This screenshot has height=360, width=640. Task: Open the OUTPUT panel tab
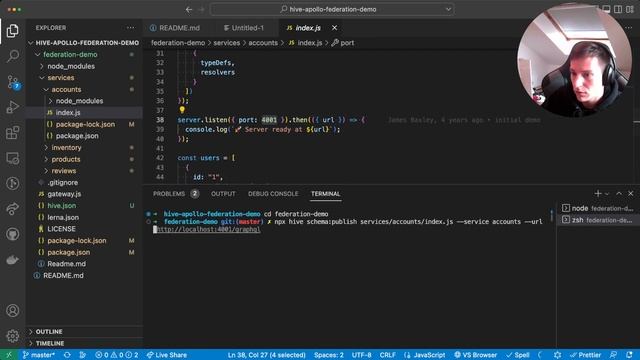223,193
